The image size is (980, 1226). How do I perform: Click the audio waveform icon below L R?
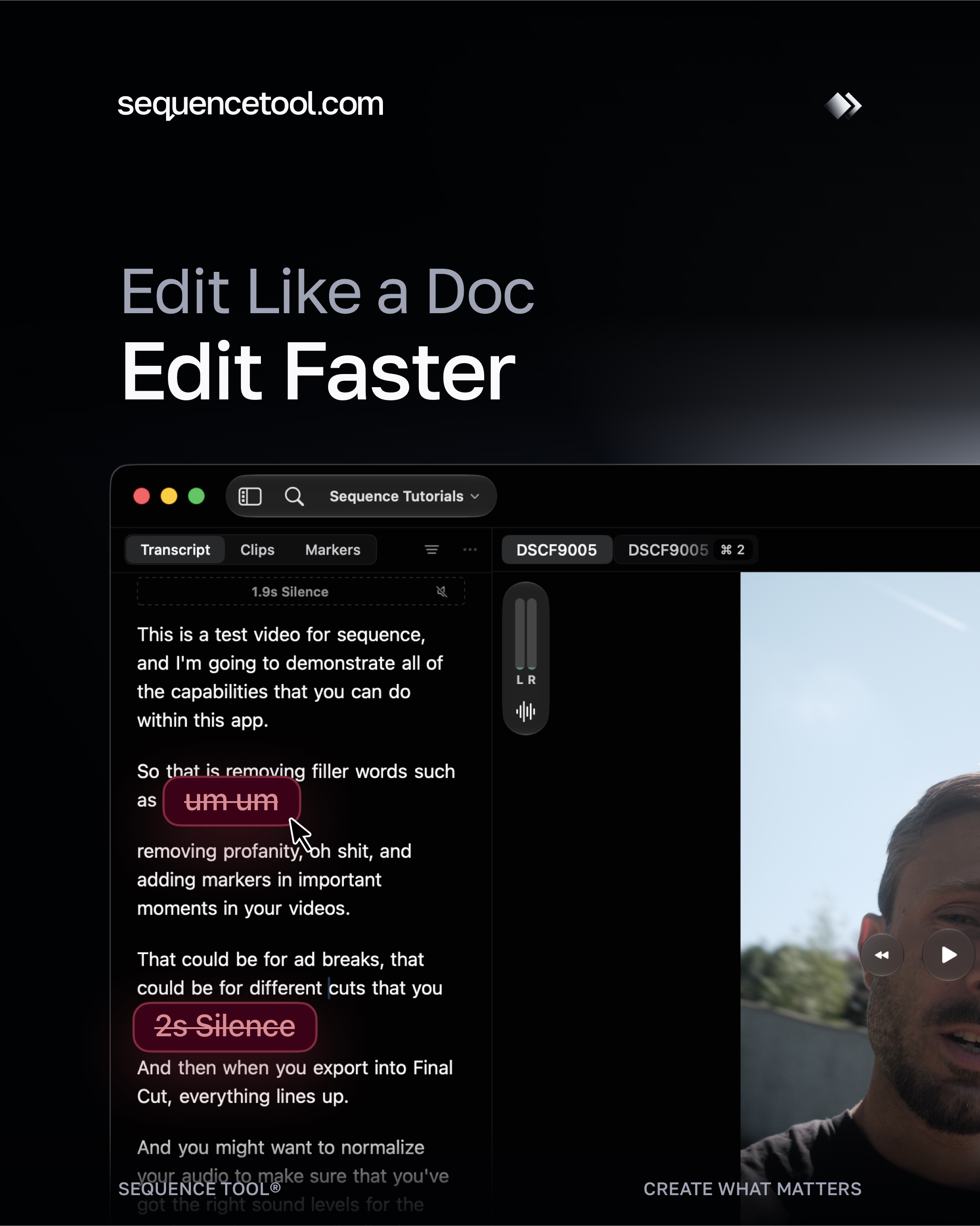tap(525, 711)
